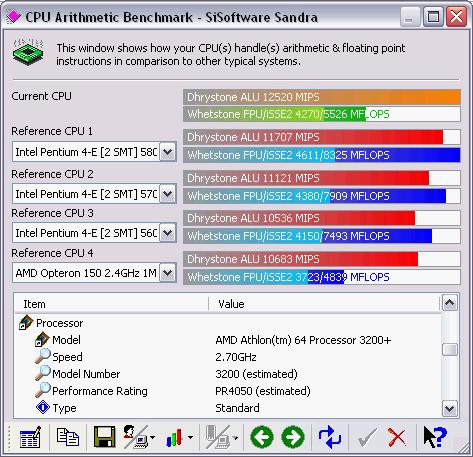Screen dimensions: 473x457
Task: Click the floppy disk save icon
Action: pyautogui.click(x=104, y=437)
